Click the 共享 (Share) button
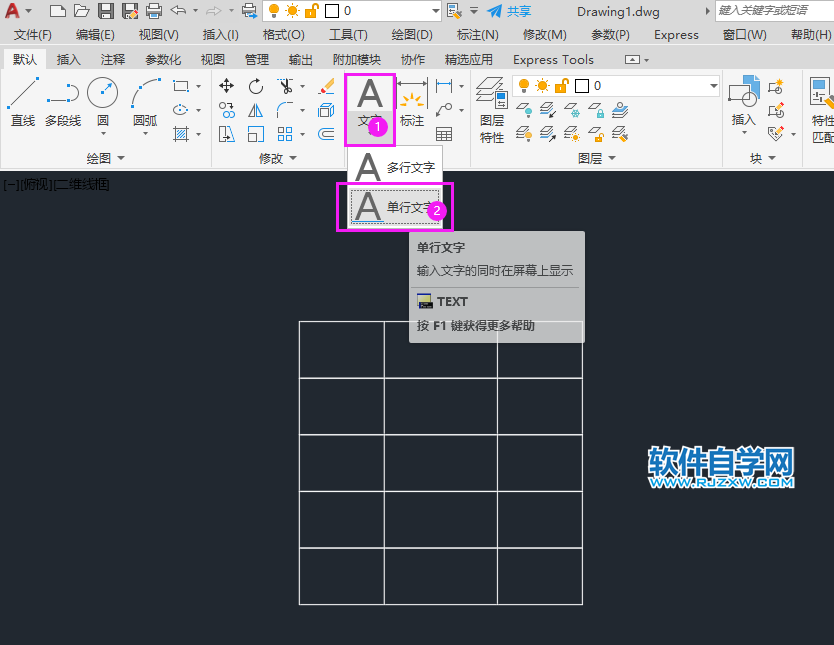This screenshot has height=645, width=834. 509,11
